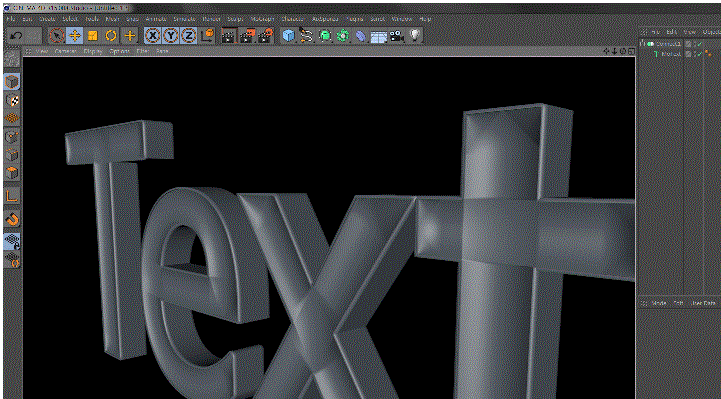The height and width of the screenshot is (399, 721).
Task: Select the Scale tool
Action: tap(92, 35)
